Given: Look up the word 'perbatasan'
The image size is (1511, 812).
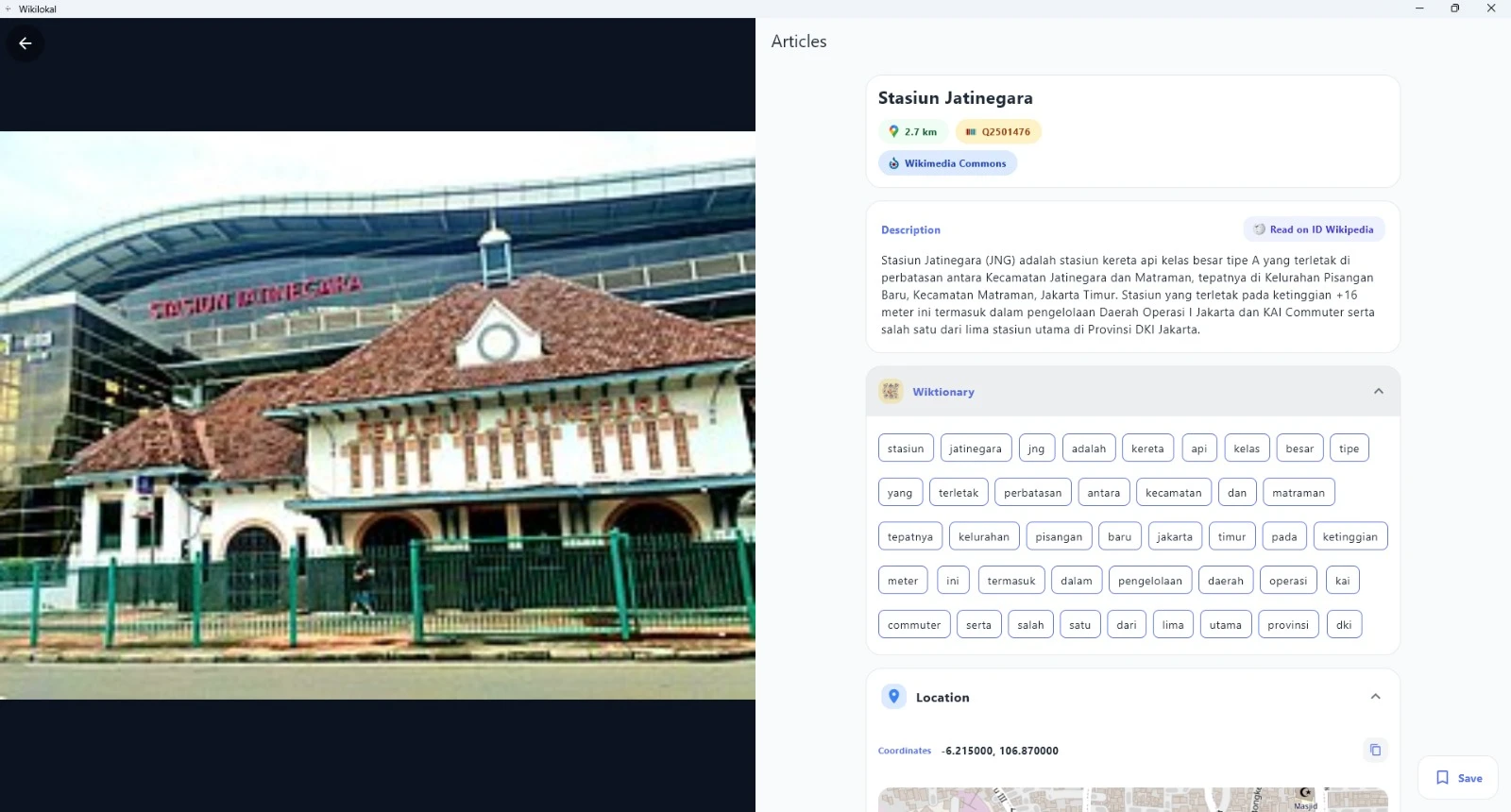Looking at the screenshot, I should coord(1032,493).
